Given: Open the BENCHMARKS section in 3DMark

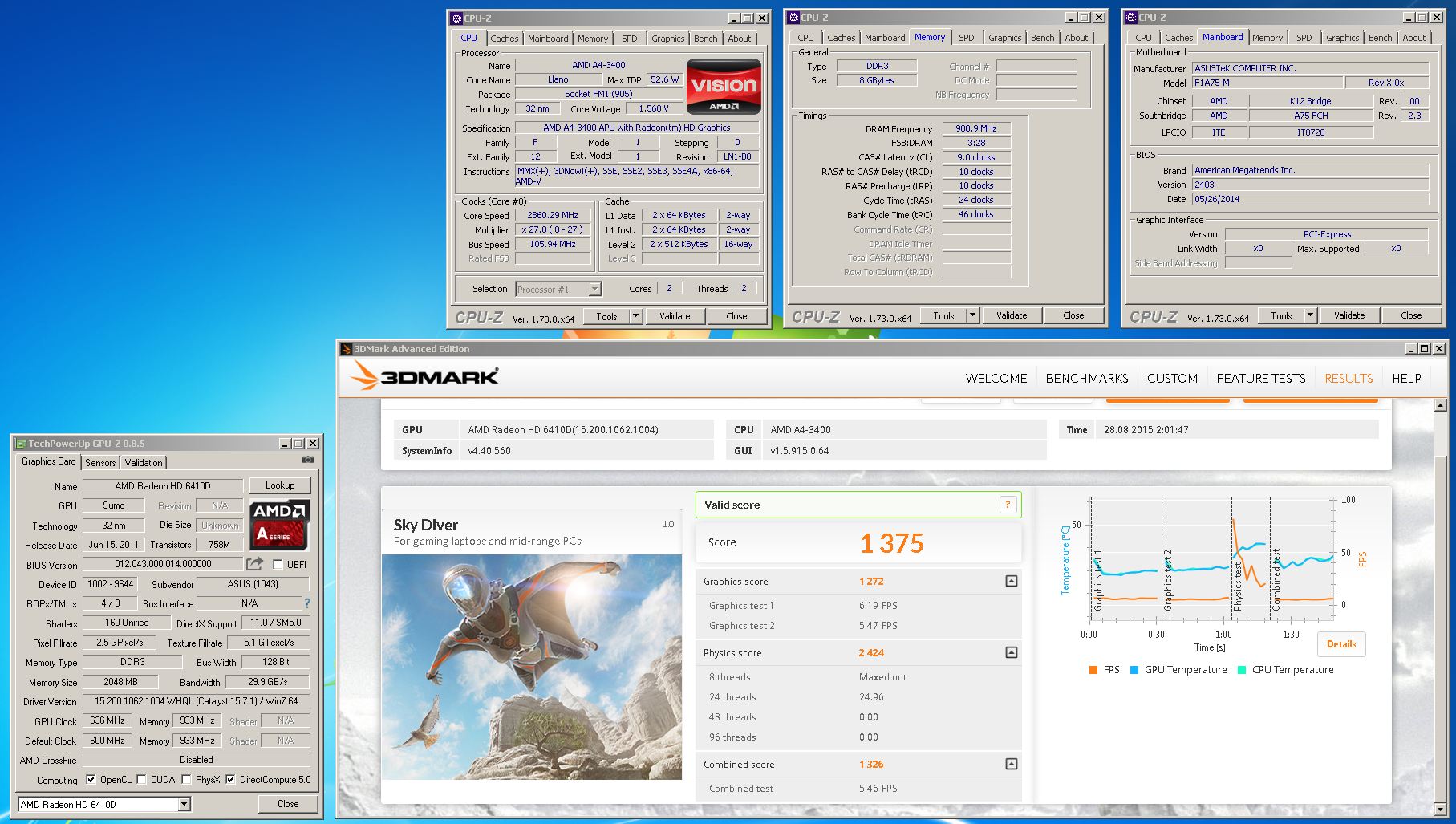Looking at the screenshot, I should (x=1087, y=378).
